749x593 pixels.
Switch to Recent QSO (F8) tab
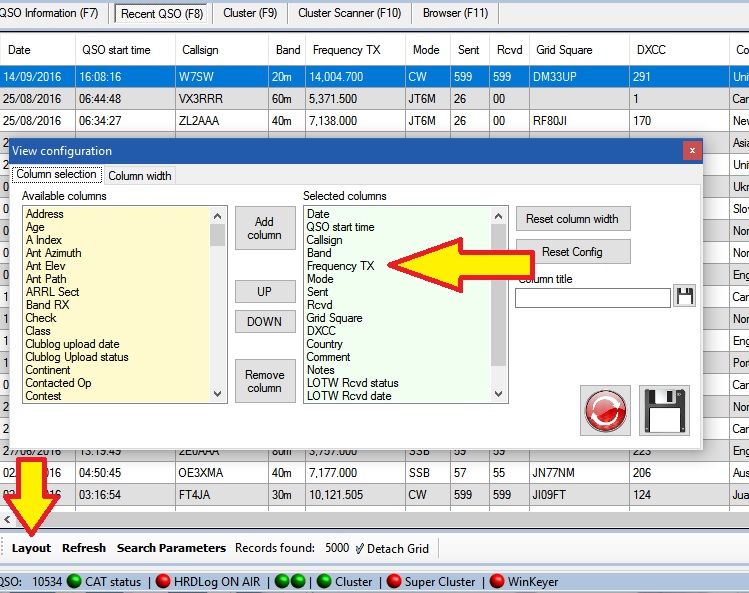click(x=161, y=14)
